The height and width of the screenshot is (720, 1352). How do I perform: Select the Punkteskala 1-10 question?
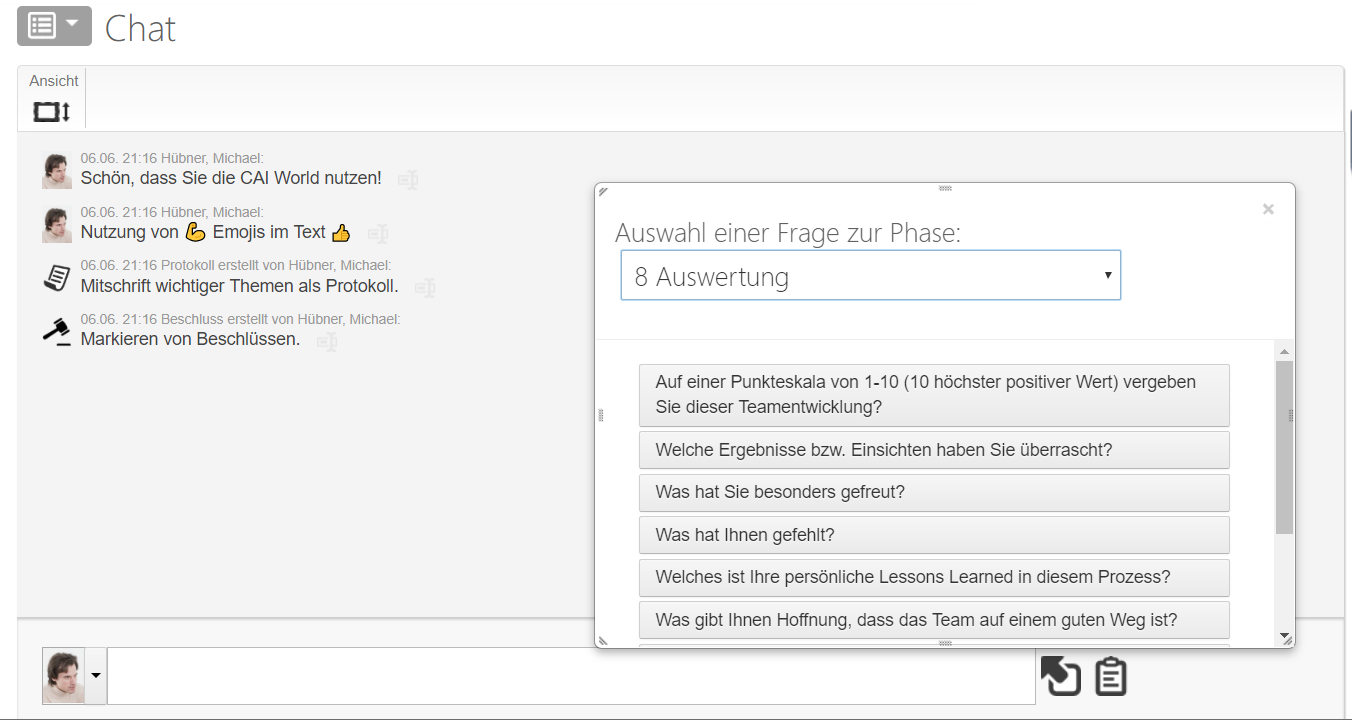[x=934, y=395]
